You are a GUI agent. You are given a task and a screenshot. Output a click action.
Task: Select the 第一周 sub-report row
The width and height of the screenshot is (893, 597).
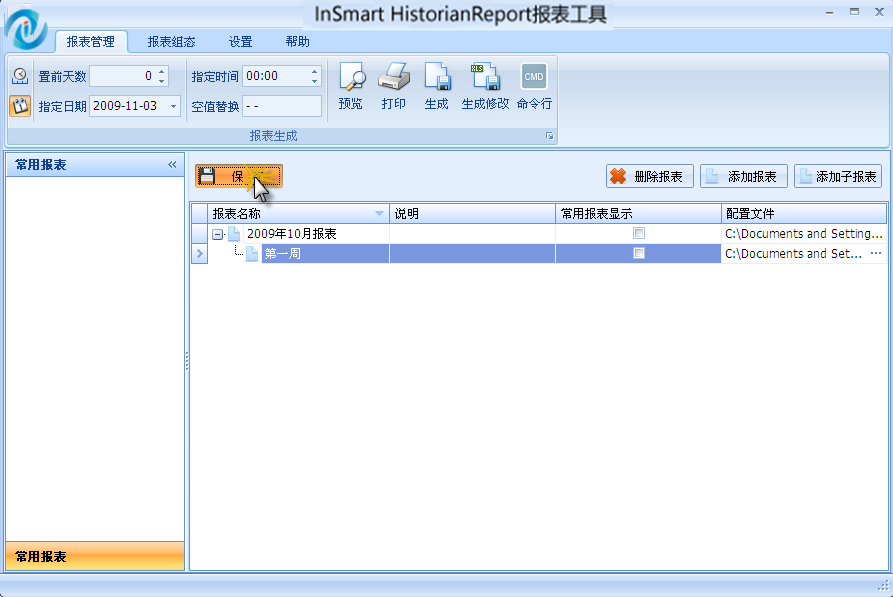pos(538,253)
